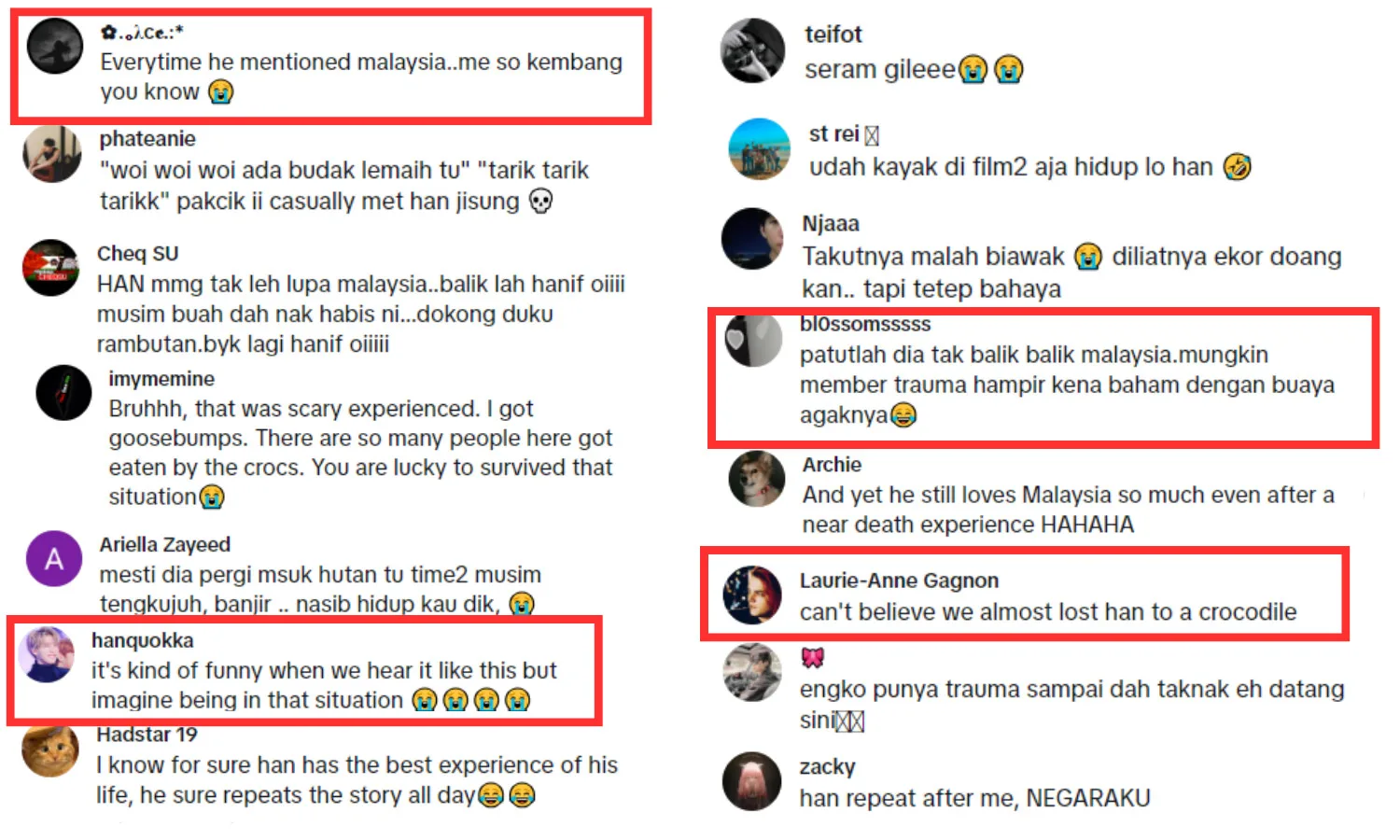
Task: Open Archie's profile avatar
Action: [757, 479]
